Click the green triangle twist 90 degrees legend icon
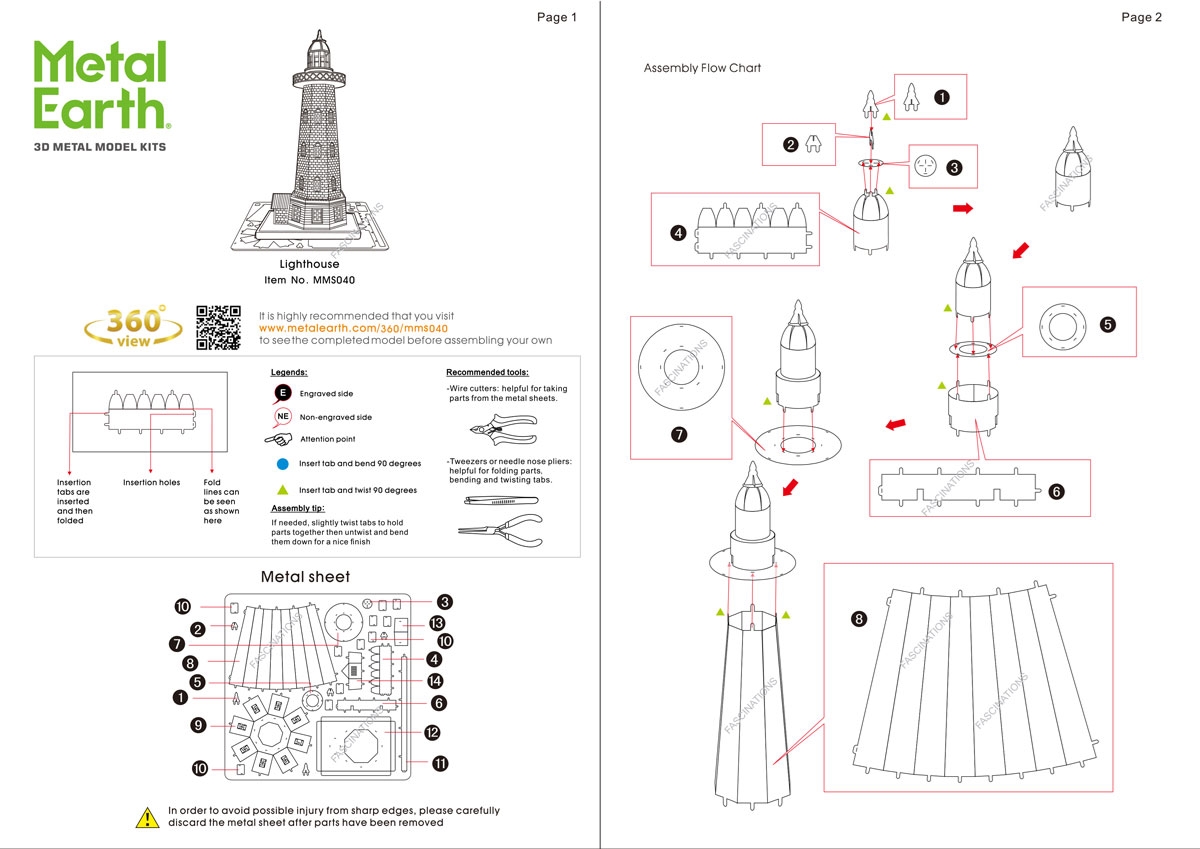This screenshot has width=1200, height=849. coord(283,490)
